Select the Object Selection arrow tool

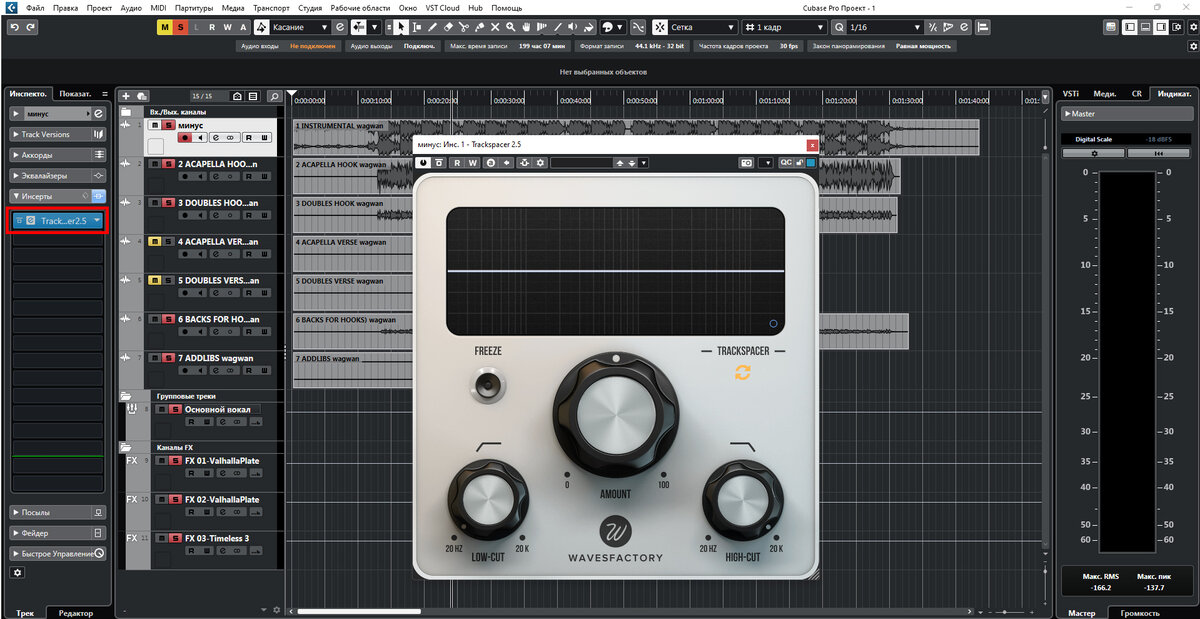click(x=399, y=27)
